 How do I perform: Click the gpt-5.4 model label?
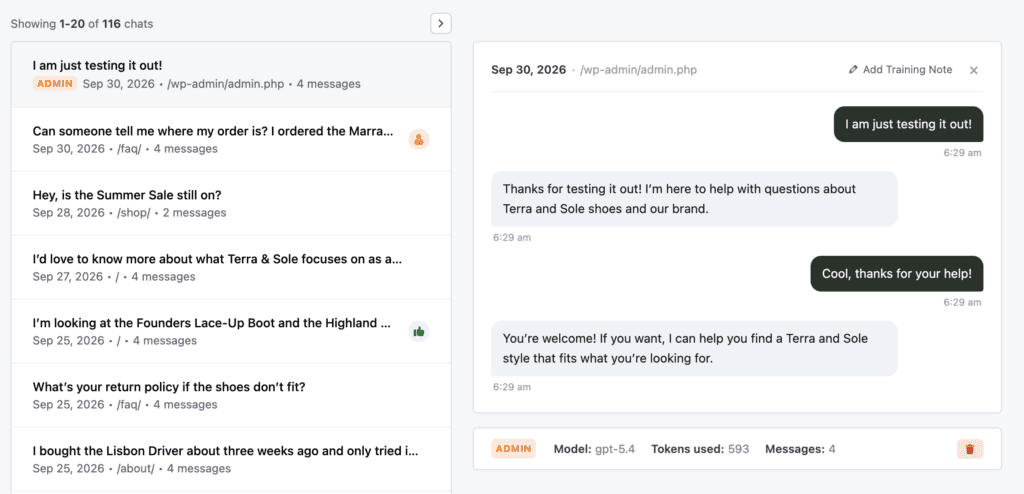click(x=615, y=449)
